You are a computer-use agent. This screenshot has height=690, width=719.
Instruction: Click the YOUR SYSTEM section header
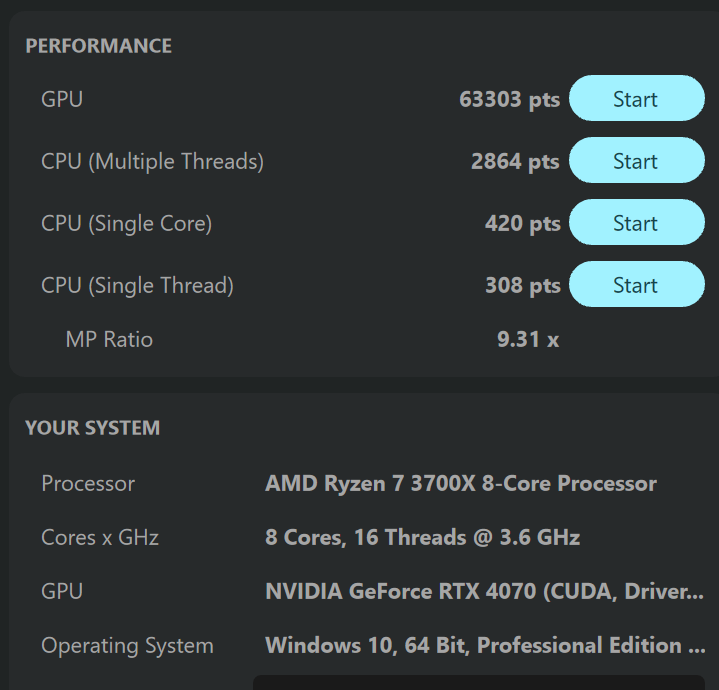[x=92, y=428]
